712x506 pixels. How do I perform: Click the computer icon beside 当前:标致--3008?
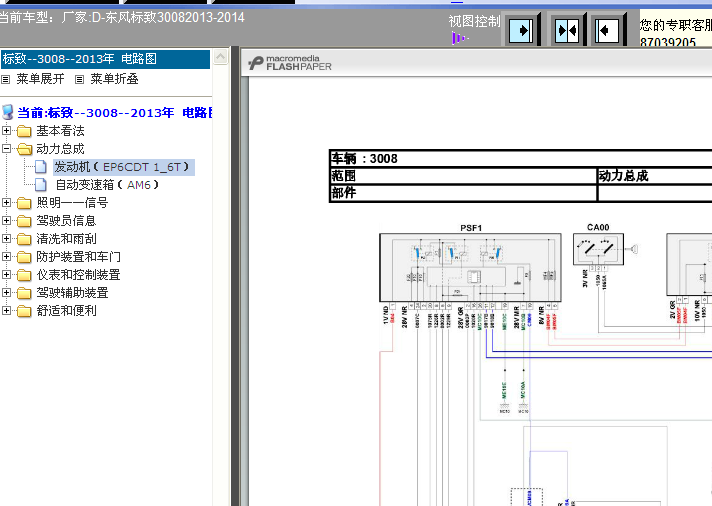point(7,112)
